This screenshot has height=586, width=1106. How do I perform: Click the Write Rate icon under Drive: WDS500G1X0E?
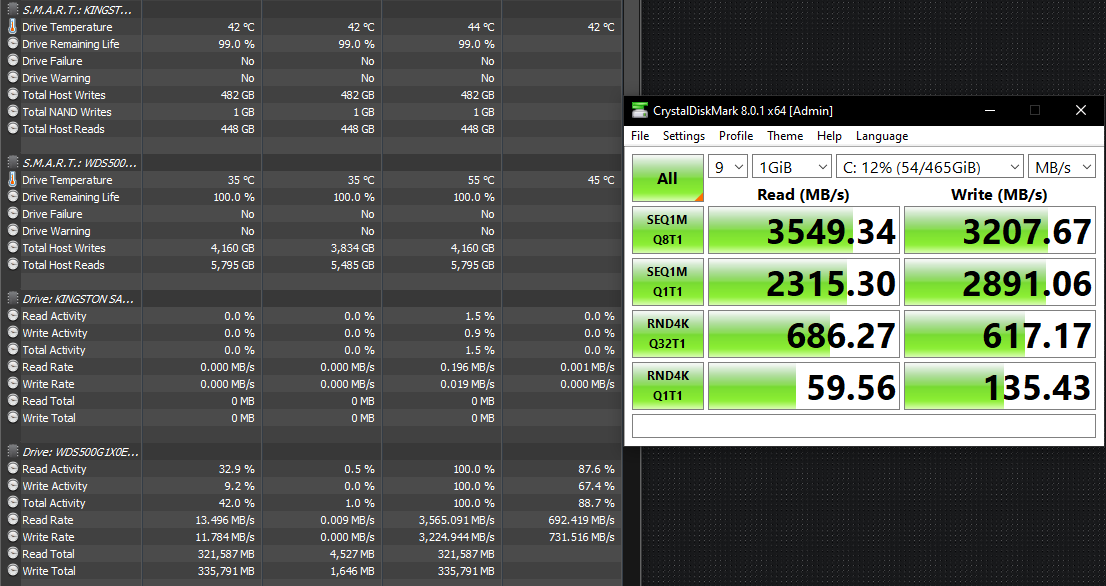pos(13,537)
